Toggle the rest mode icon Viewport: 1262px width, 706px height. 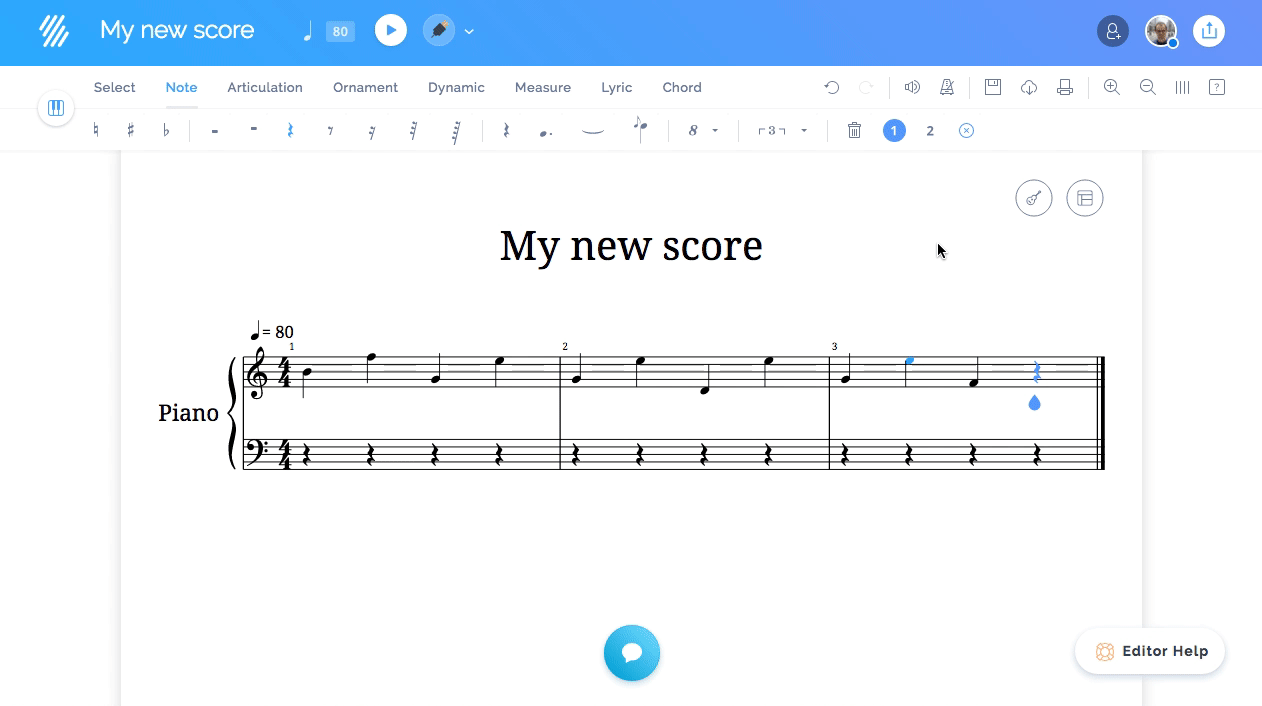coord(506,130)
